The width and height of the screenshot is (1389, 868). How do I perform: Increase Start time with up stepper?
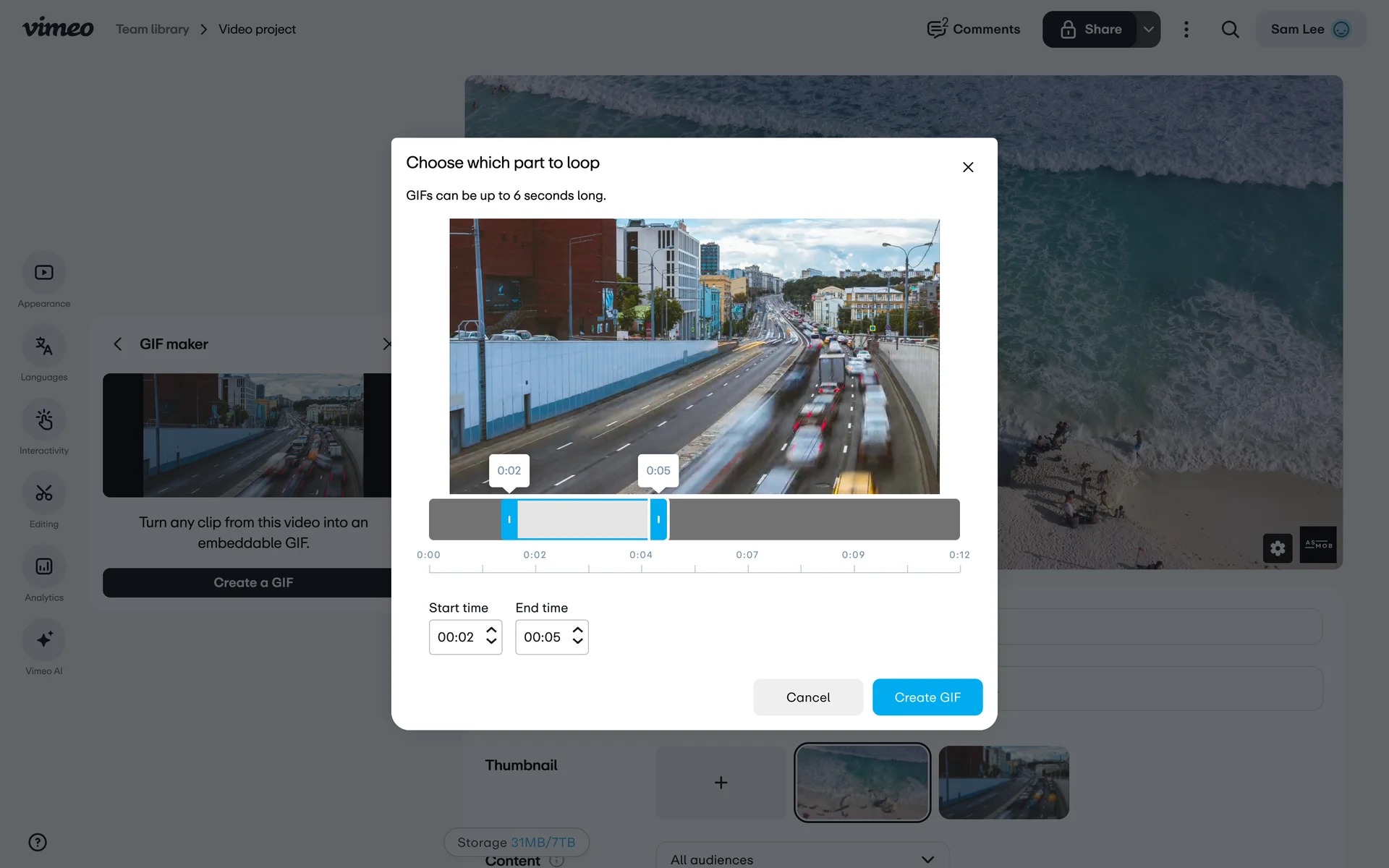(491, 630)
